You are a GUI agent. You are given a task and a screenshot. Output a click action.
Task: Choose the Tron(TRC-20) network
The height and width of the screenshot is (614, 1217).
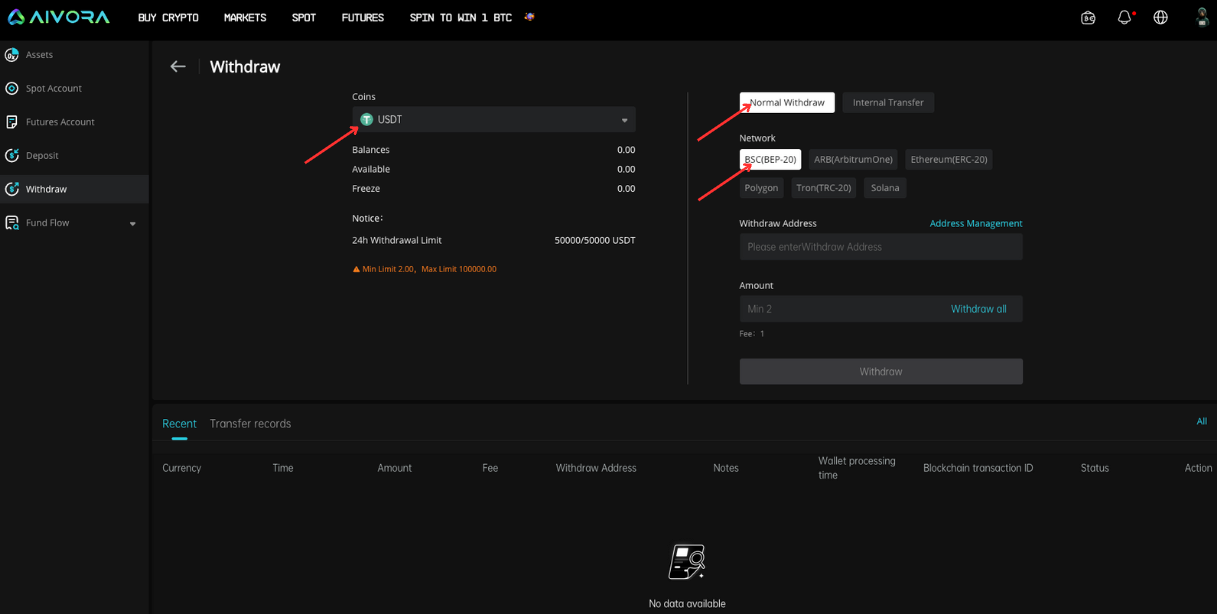point(824,187)
